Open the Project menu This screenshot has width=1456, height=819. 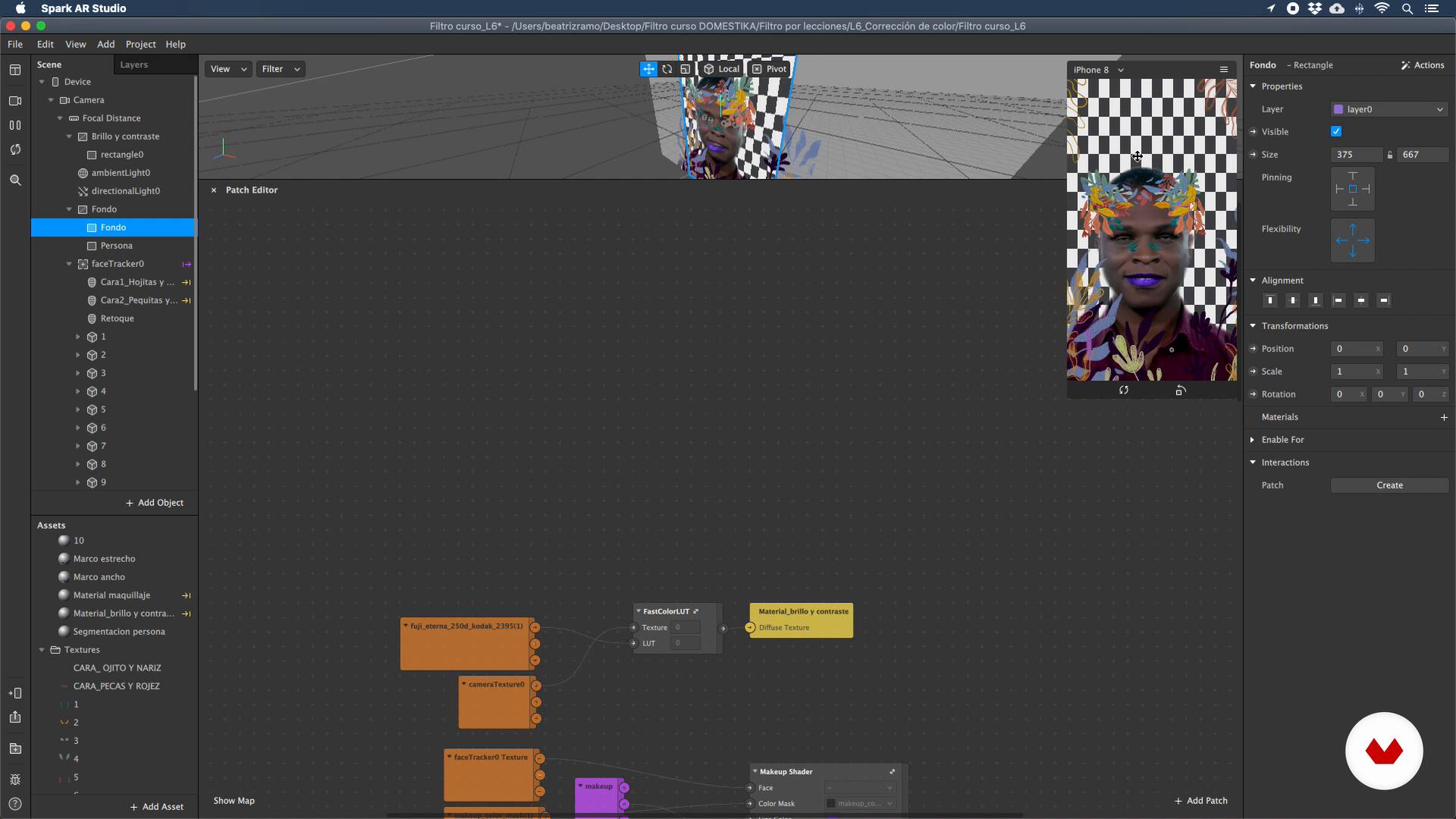(140, 45)
